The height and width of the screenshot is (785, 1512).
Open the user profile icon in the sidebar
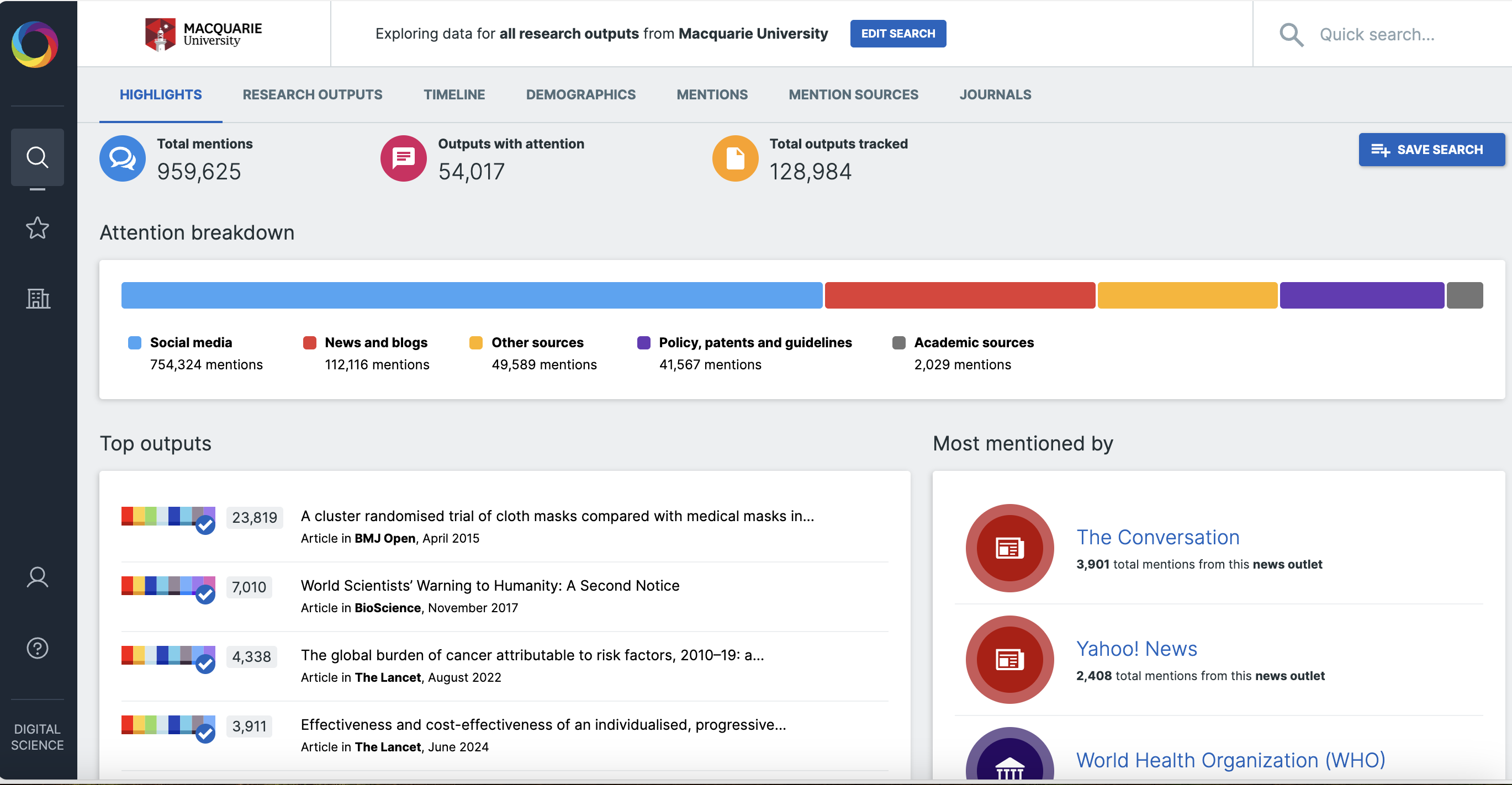[37, 578]
